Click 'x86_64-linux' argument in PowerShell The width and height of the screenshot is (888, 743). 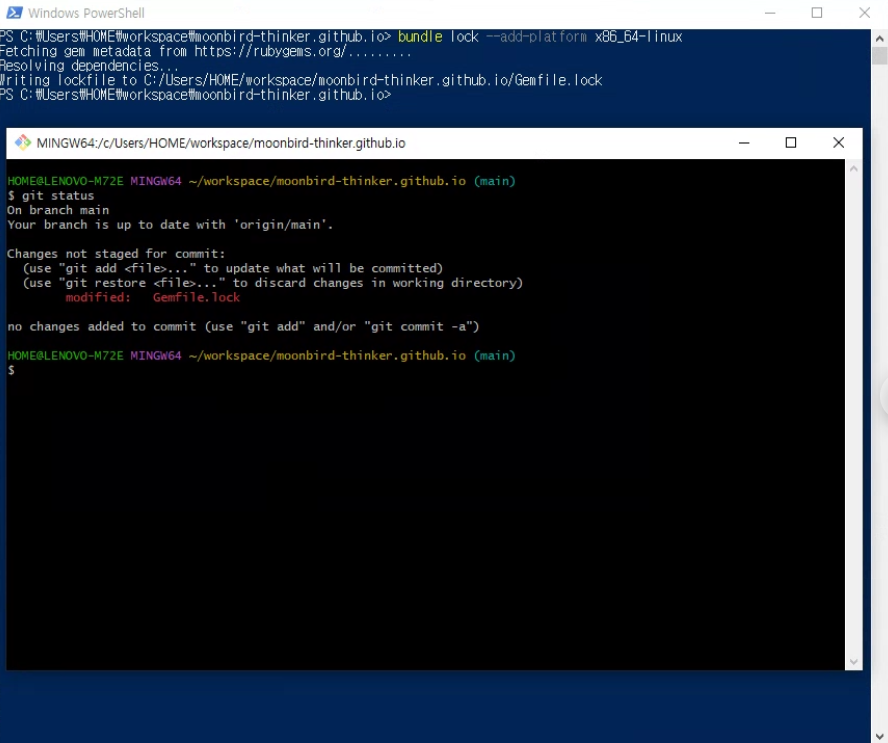tap(638, 37)
